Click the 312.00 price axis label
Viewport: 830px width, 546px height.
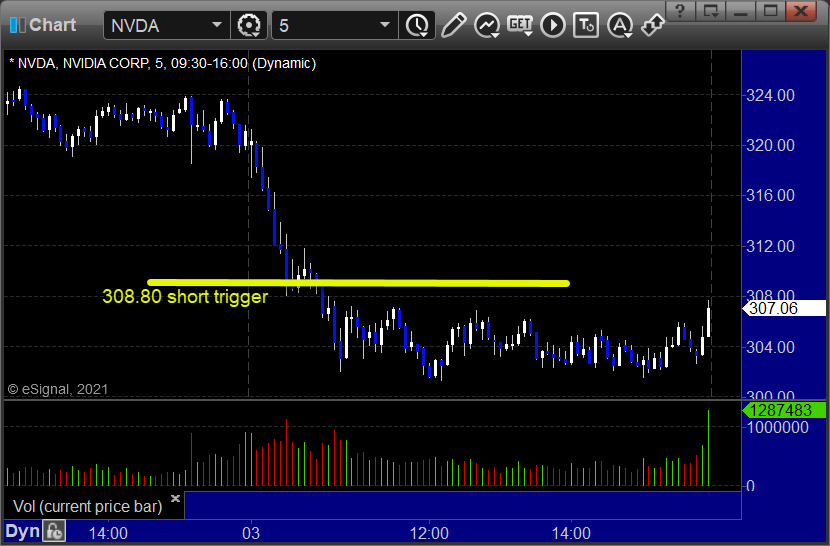tap(770, 246)
